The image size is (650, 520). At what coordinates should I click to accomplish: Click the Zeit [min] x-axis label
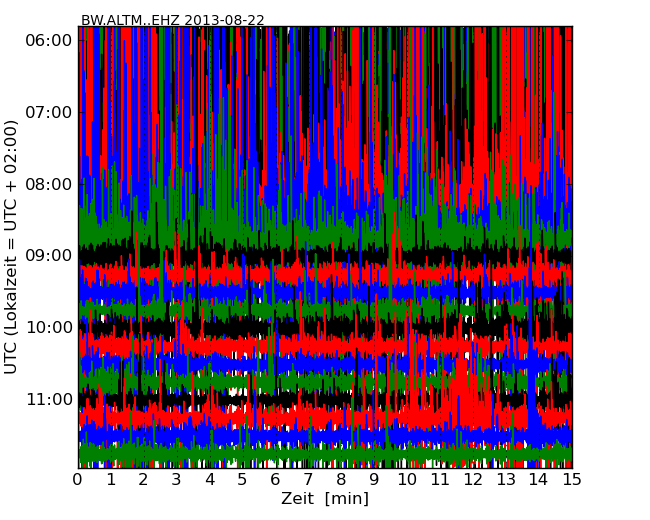[x=325, y=498]
